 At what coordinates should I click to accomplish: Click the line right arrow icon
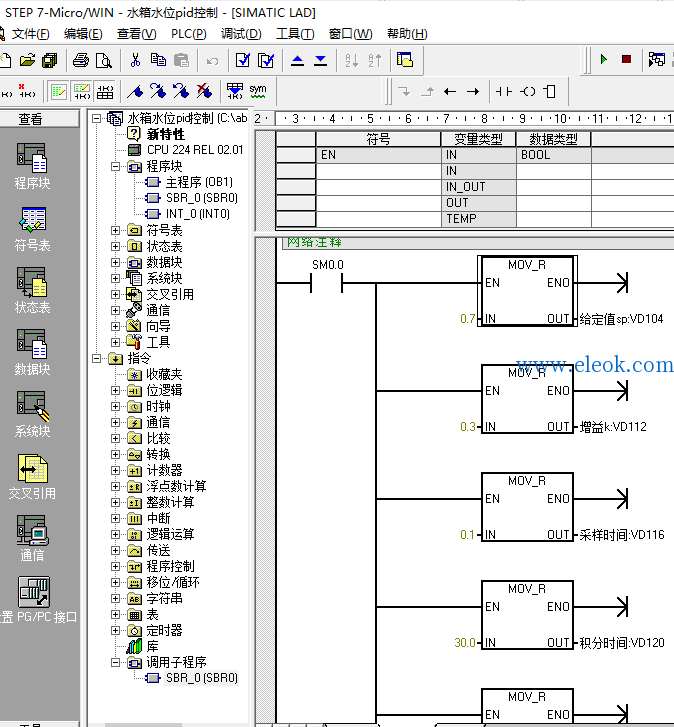pos(473,91)
